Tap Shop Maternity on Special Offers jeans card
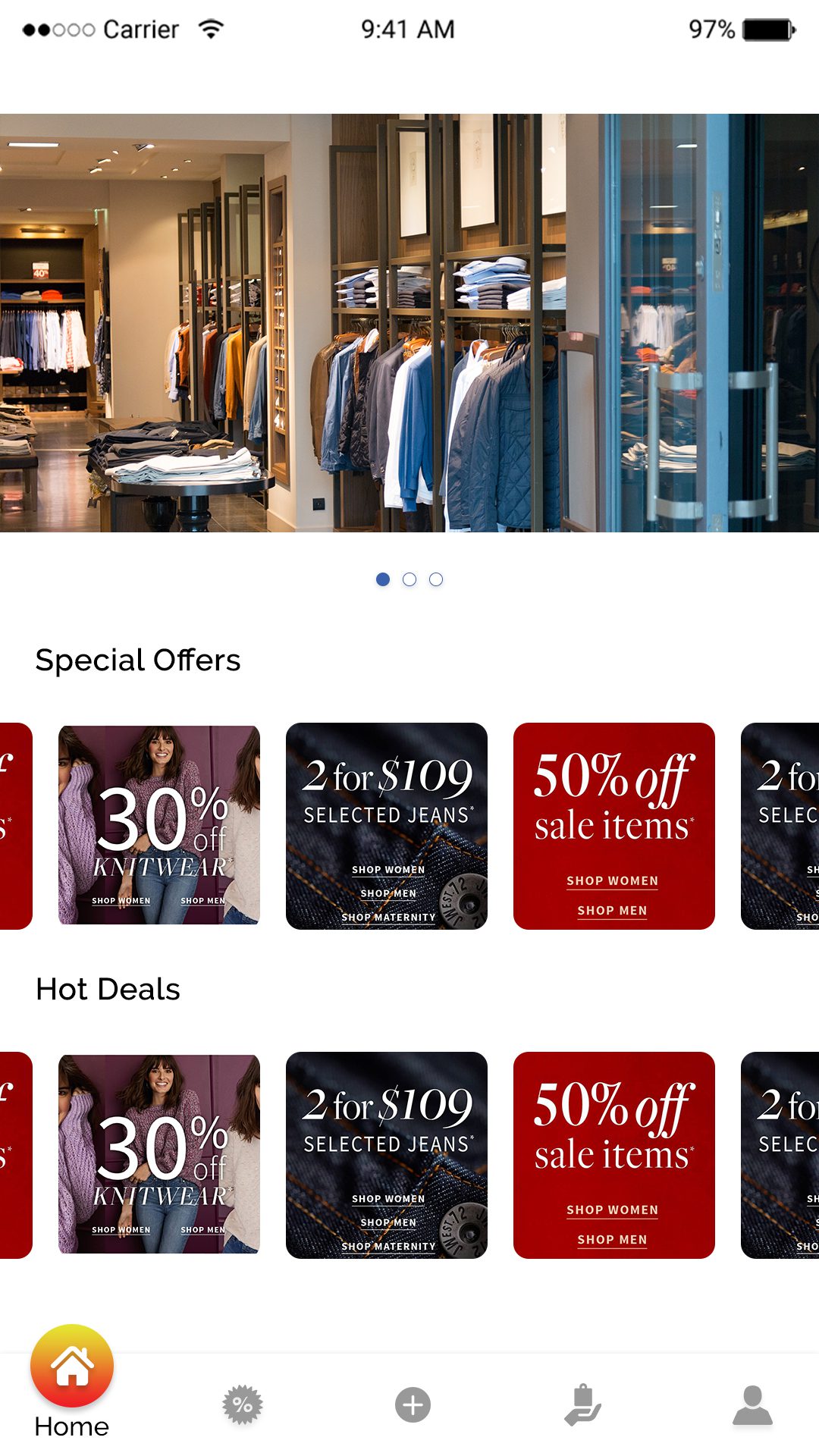Image resolution: width=819 pixels, height=1456 pixels. pyautogui.click(x=388, y=918)
